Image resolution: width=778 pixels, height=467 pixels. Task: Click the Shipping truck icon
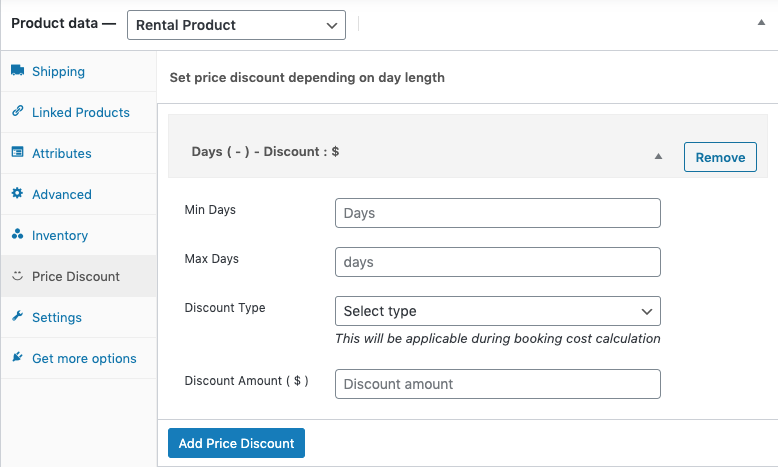click(x=18, y=71)
